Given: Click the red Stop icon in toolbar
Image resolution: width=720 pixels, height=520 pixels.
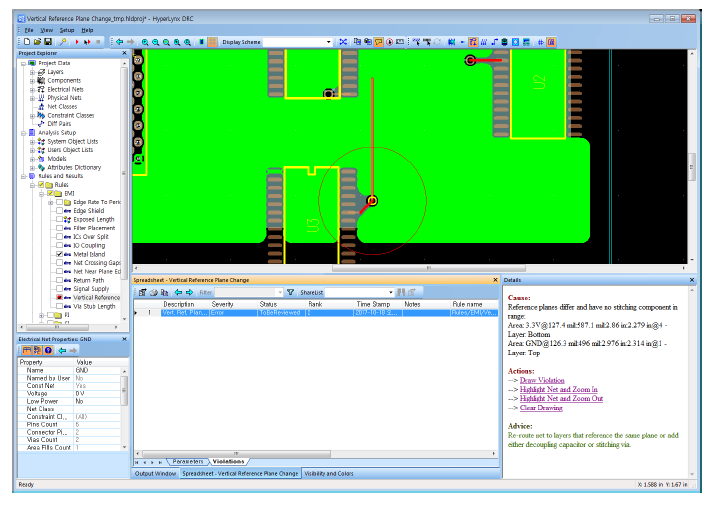Looking at the screenshot, I should pyautogui.click(x=98, y=42).
